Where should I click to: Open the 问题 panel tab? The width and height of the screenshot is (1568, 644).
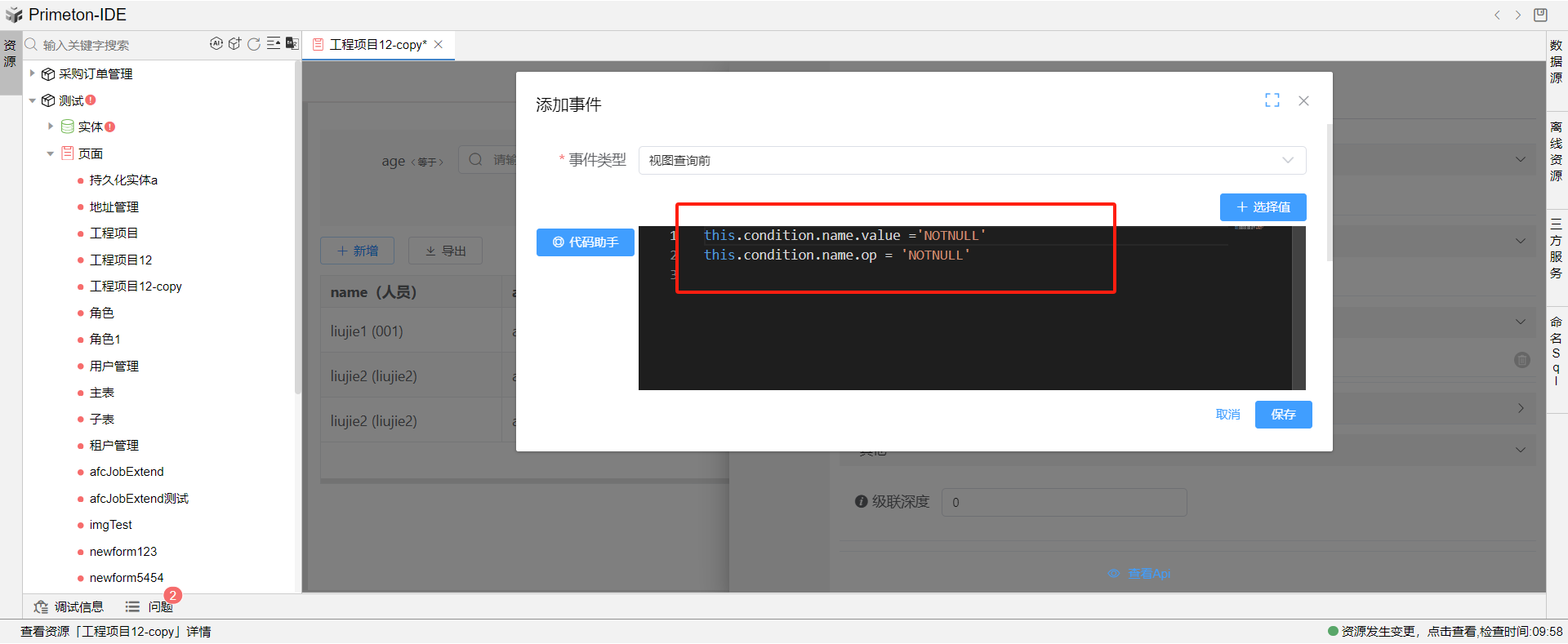click(x=151, y=606)
